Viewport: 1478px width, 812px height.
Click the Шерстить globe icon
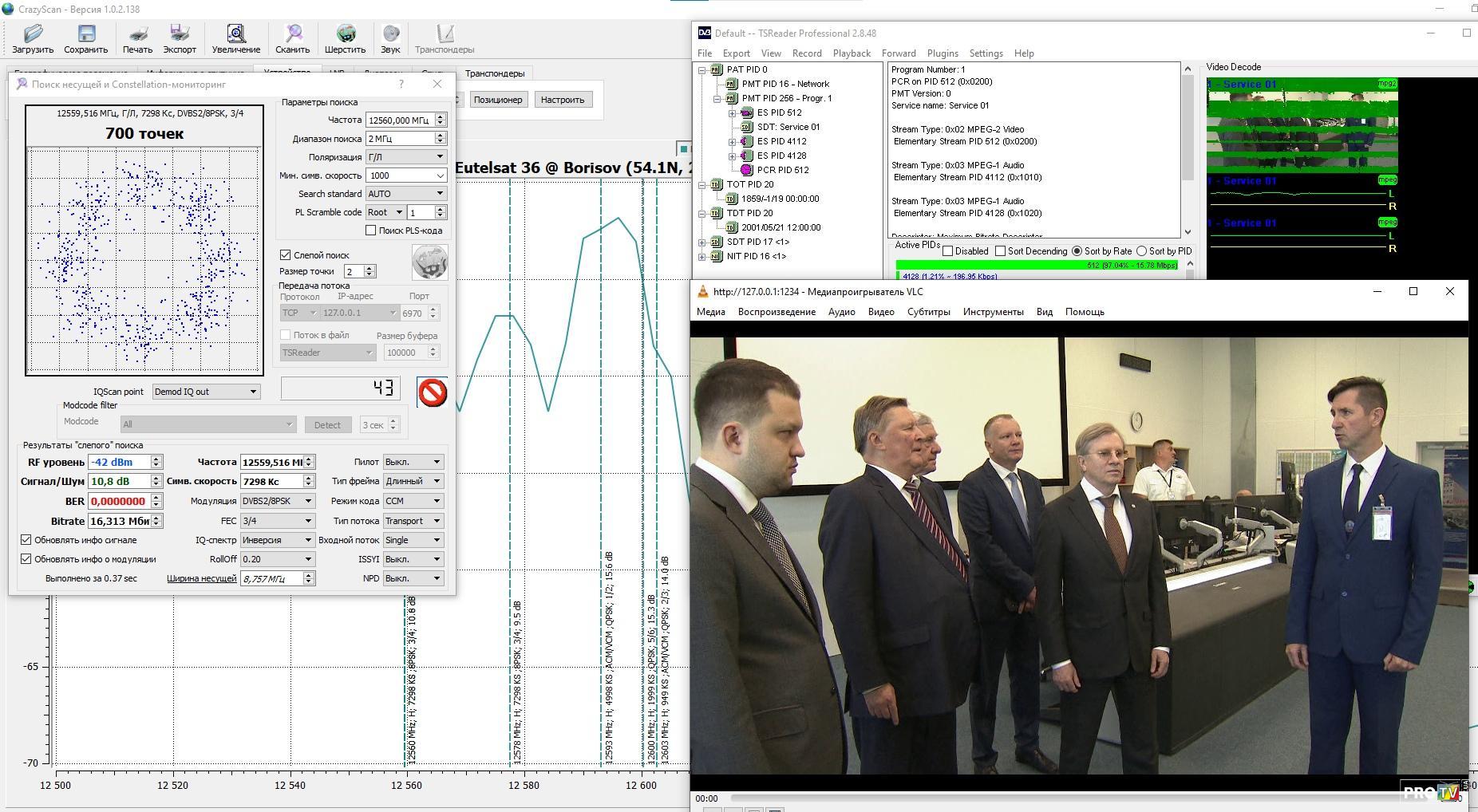pos(345,34)
